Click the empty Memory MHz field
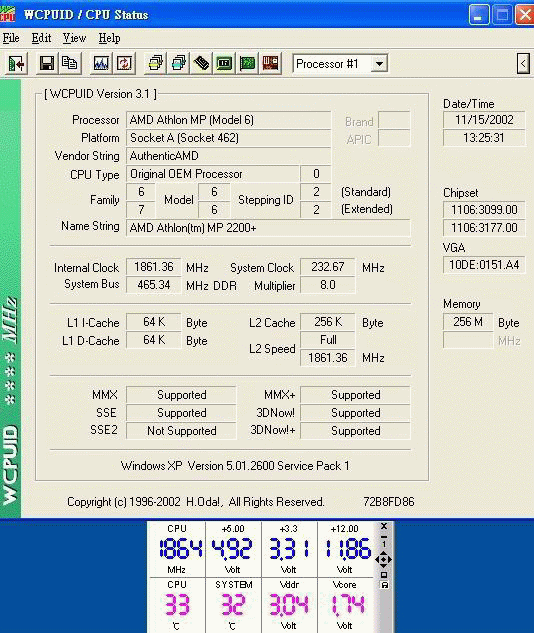Screen dimensions: 534x633 pos(468,340)
